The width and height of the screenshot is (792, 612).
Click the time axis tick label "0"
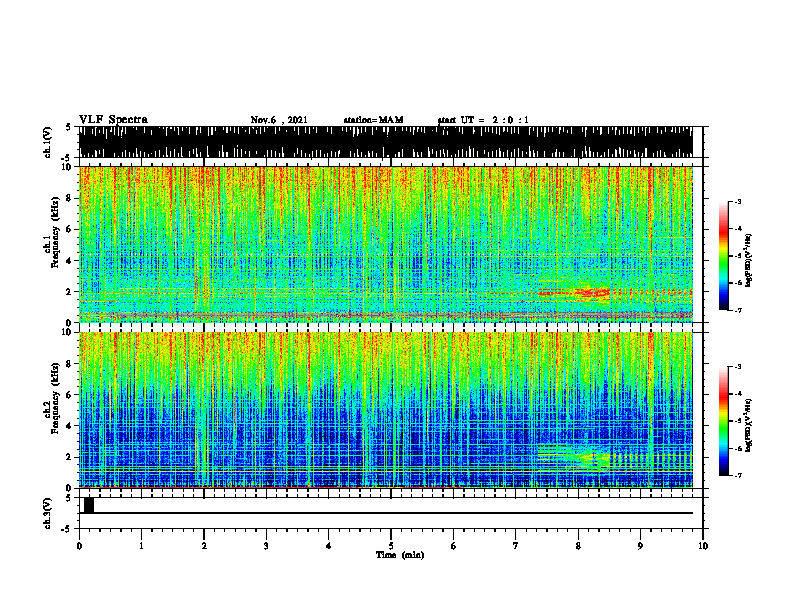[x=79, y=546]
